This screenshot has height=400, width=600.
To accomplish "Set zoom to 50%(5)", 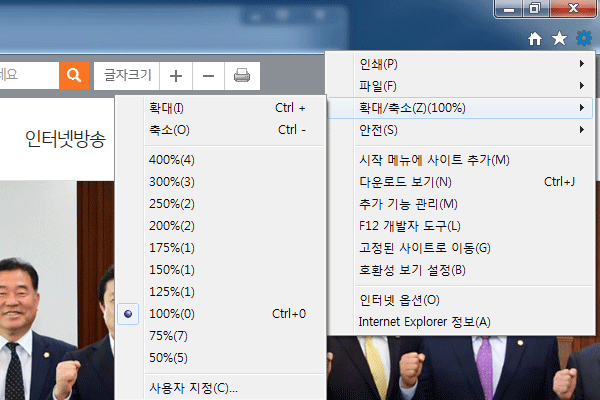I will [x=221, y=358].
